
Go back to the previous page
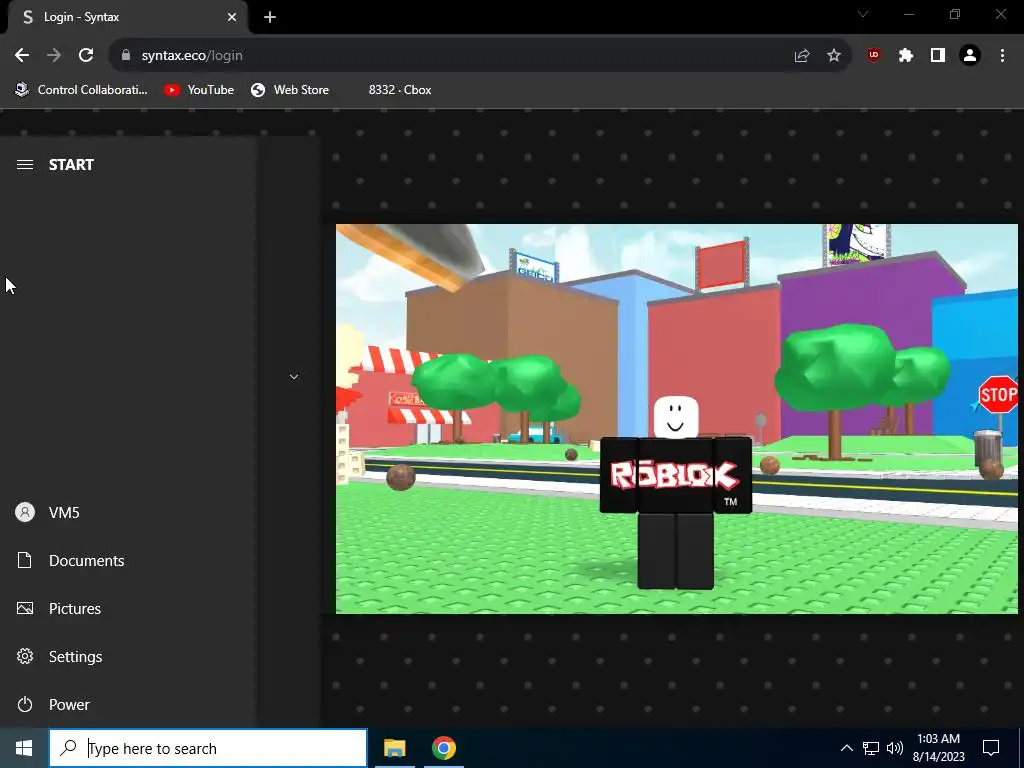click(x=22, y=56)
